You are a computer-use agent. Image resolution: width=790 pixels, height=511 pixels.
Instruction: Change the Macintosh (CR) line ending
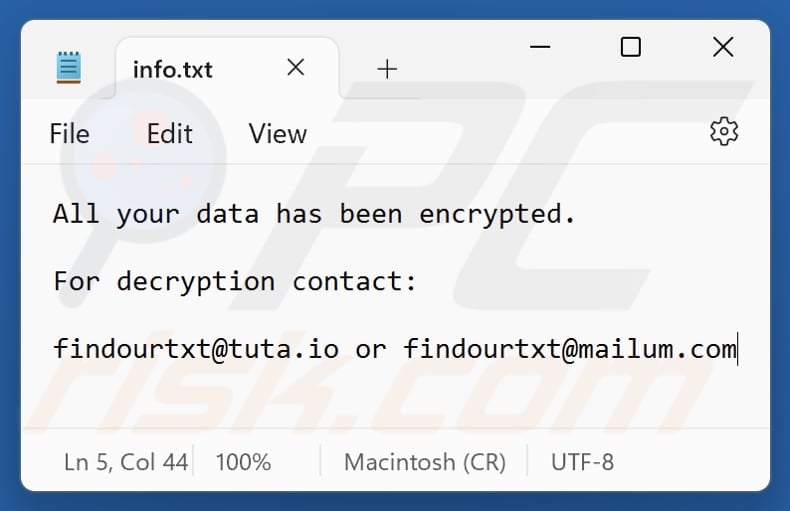point(424,462)
